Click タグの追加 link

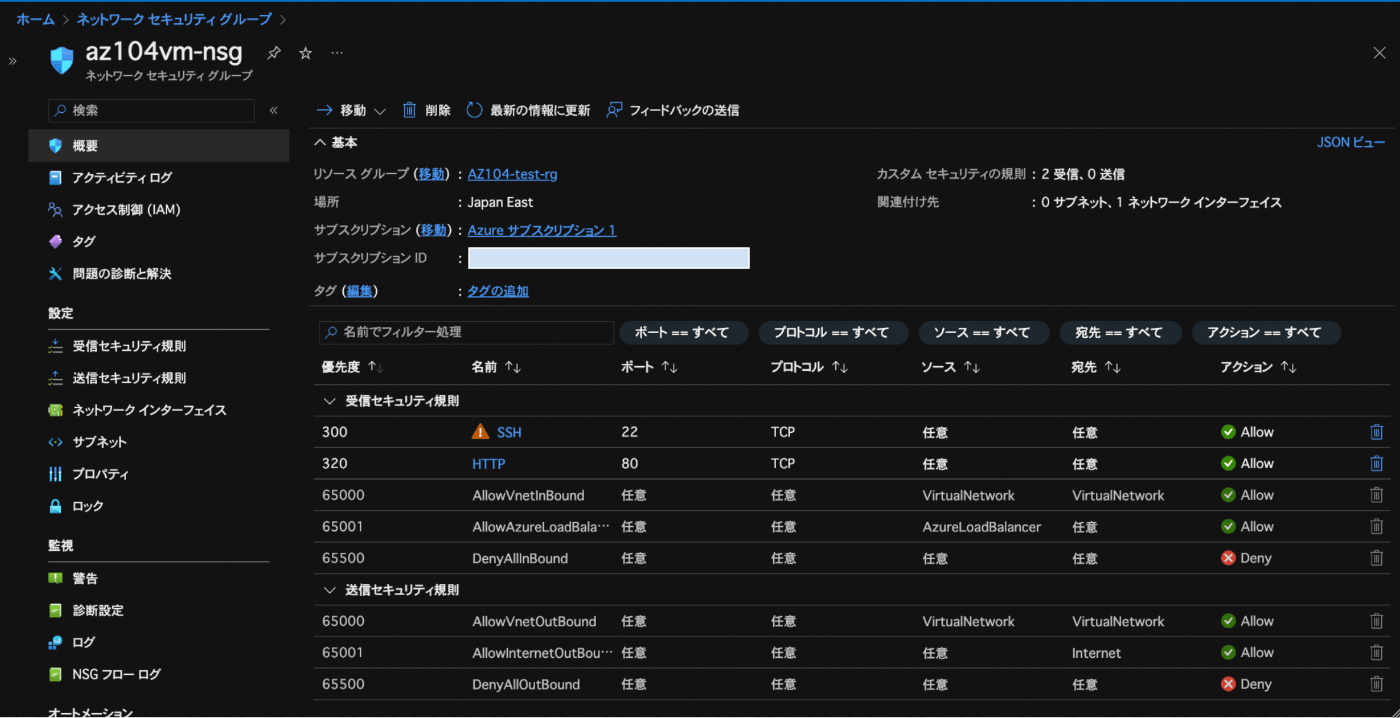(x=498, y=291)
